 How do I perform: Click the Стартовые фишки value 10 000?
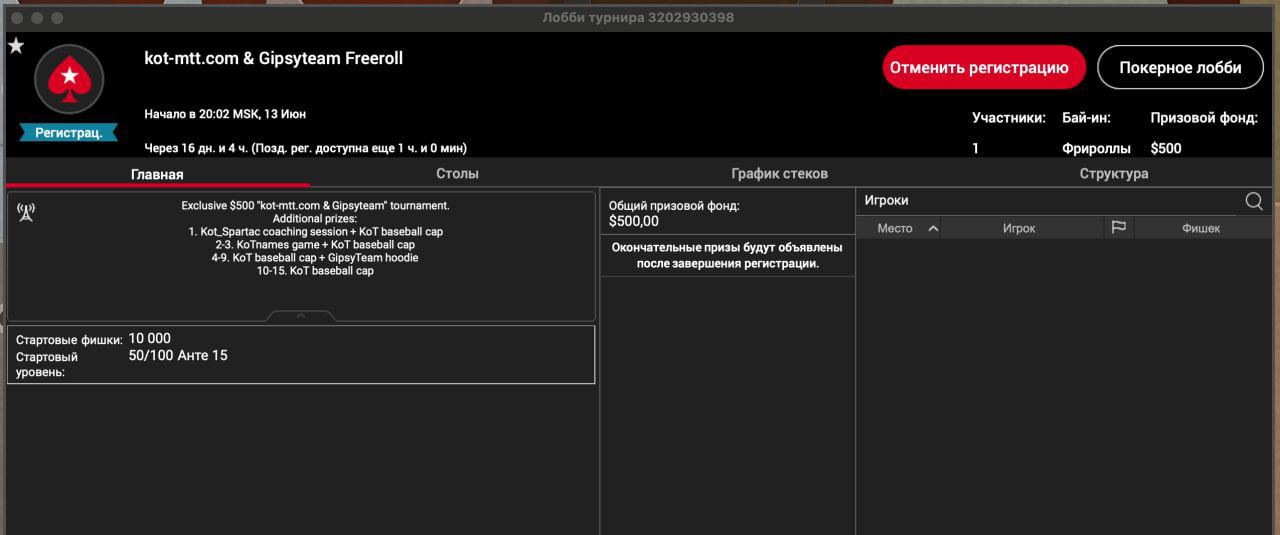(x=150, y=339)
